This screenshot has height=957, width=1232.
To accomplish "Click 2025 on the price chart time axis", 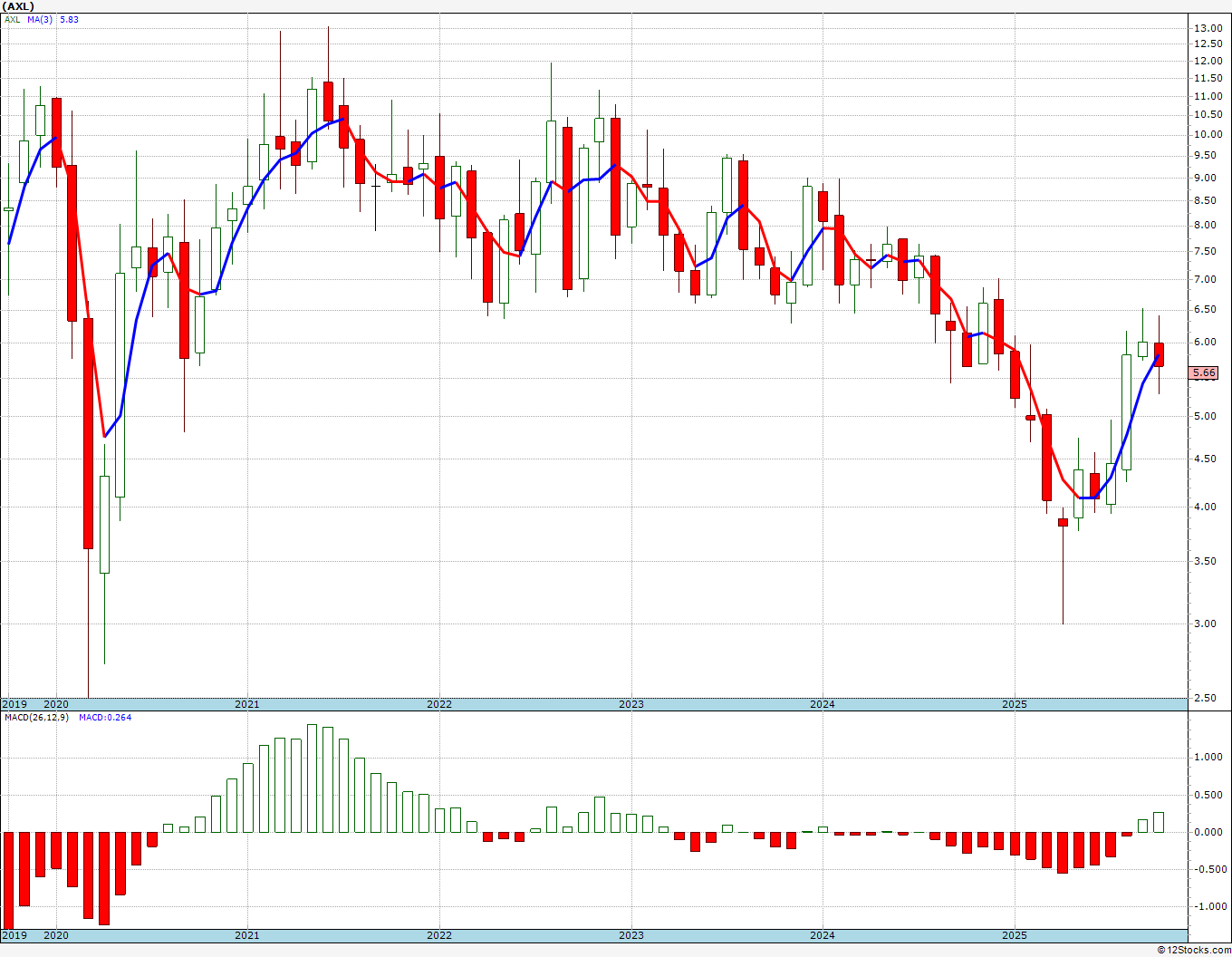I will click(x=1015, y=704).
